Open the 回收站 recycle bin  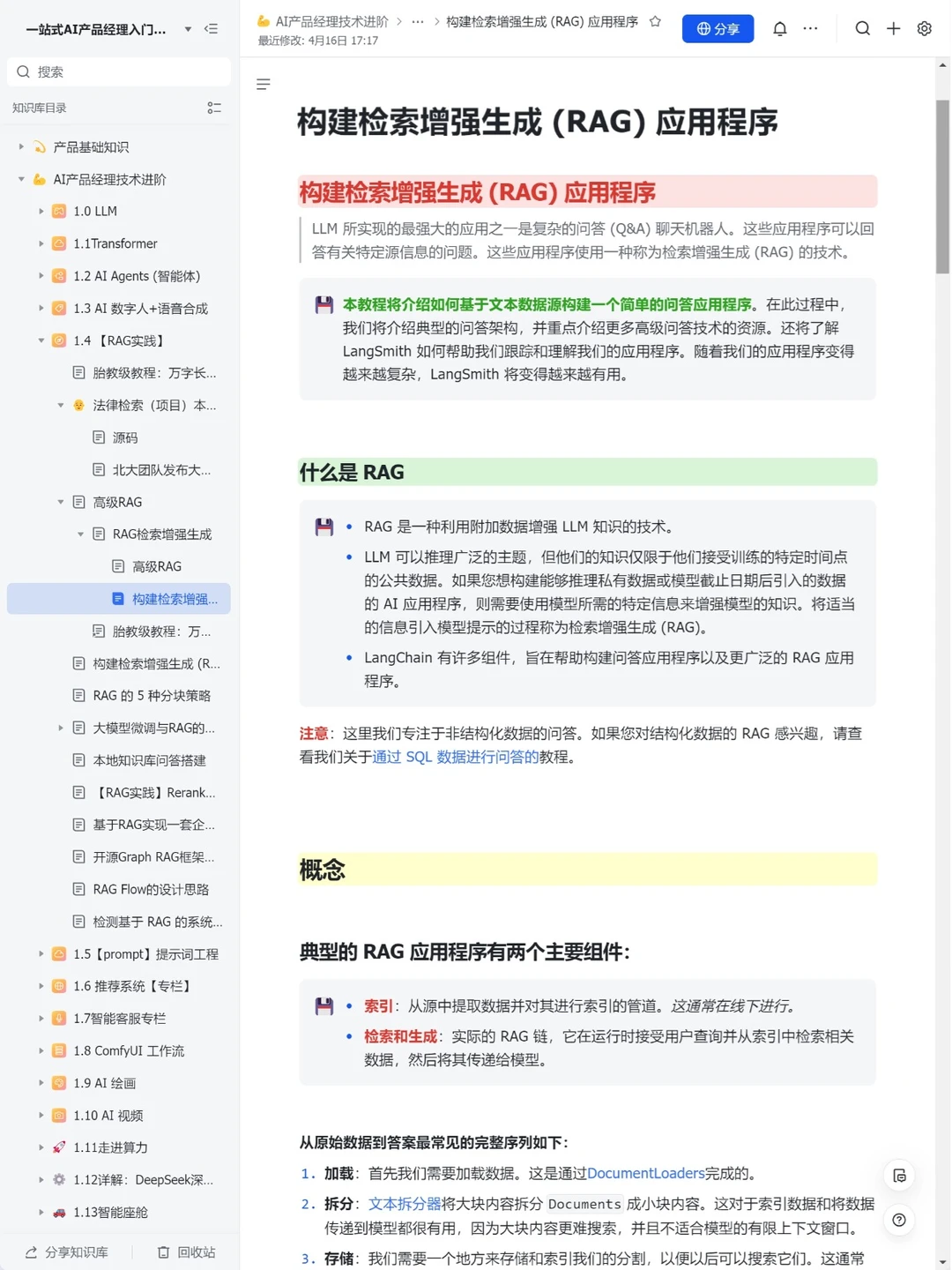(x=186, y=1252)
